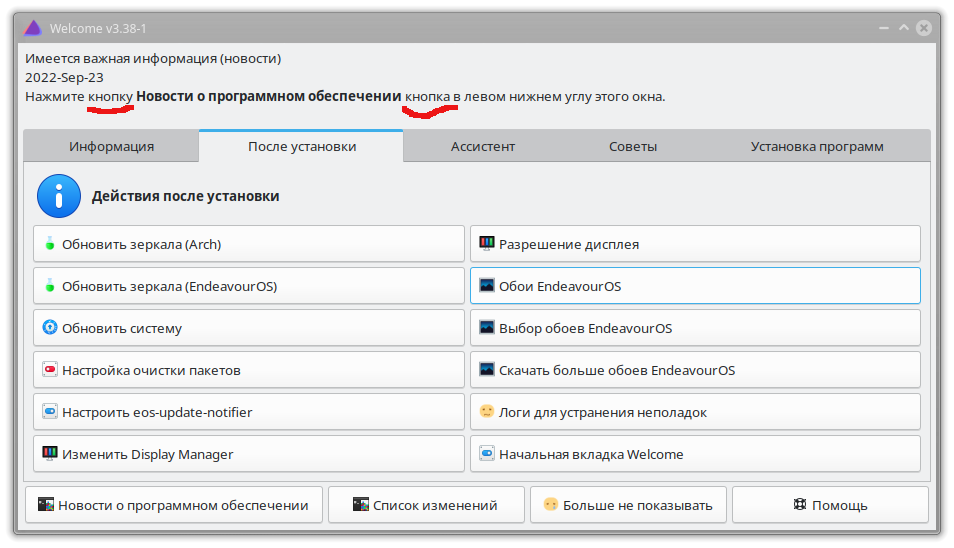Open Выбор обоев EndeavourOS
Image resolution: width=954 pixels, height=548 pixels.
point(695,328)
